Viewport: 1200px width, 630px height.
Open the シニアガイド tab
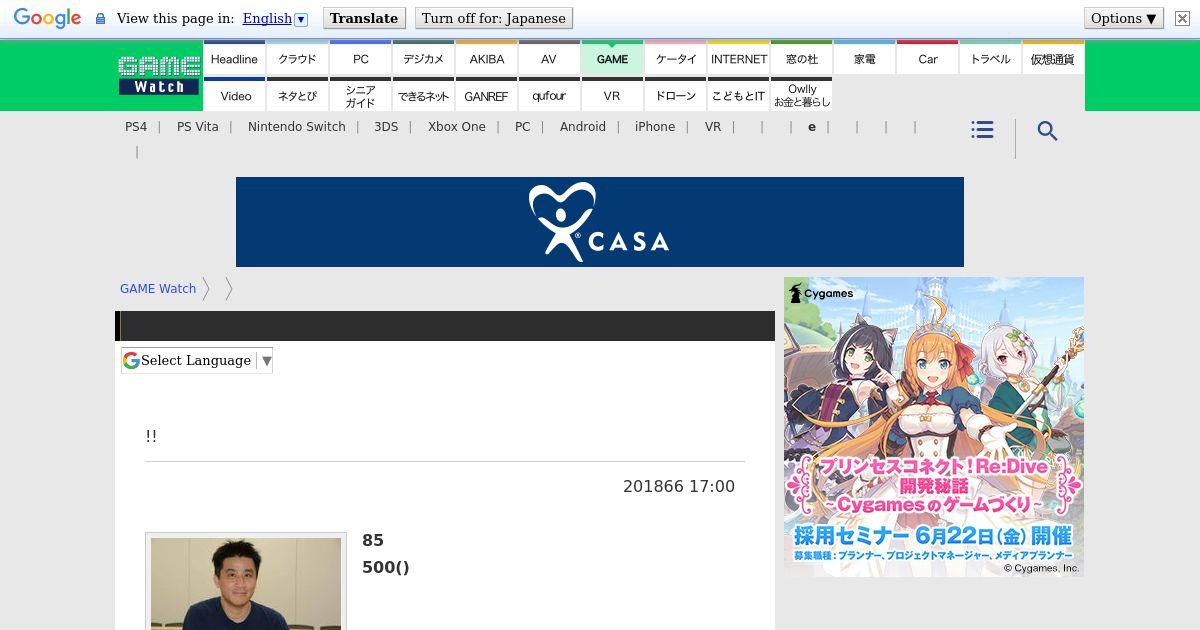[x=360, y=96]
